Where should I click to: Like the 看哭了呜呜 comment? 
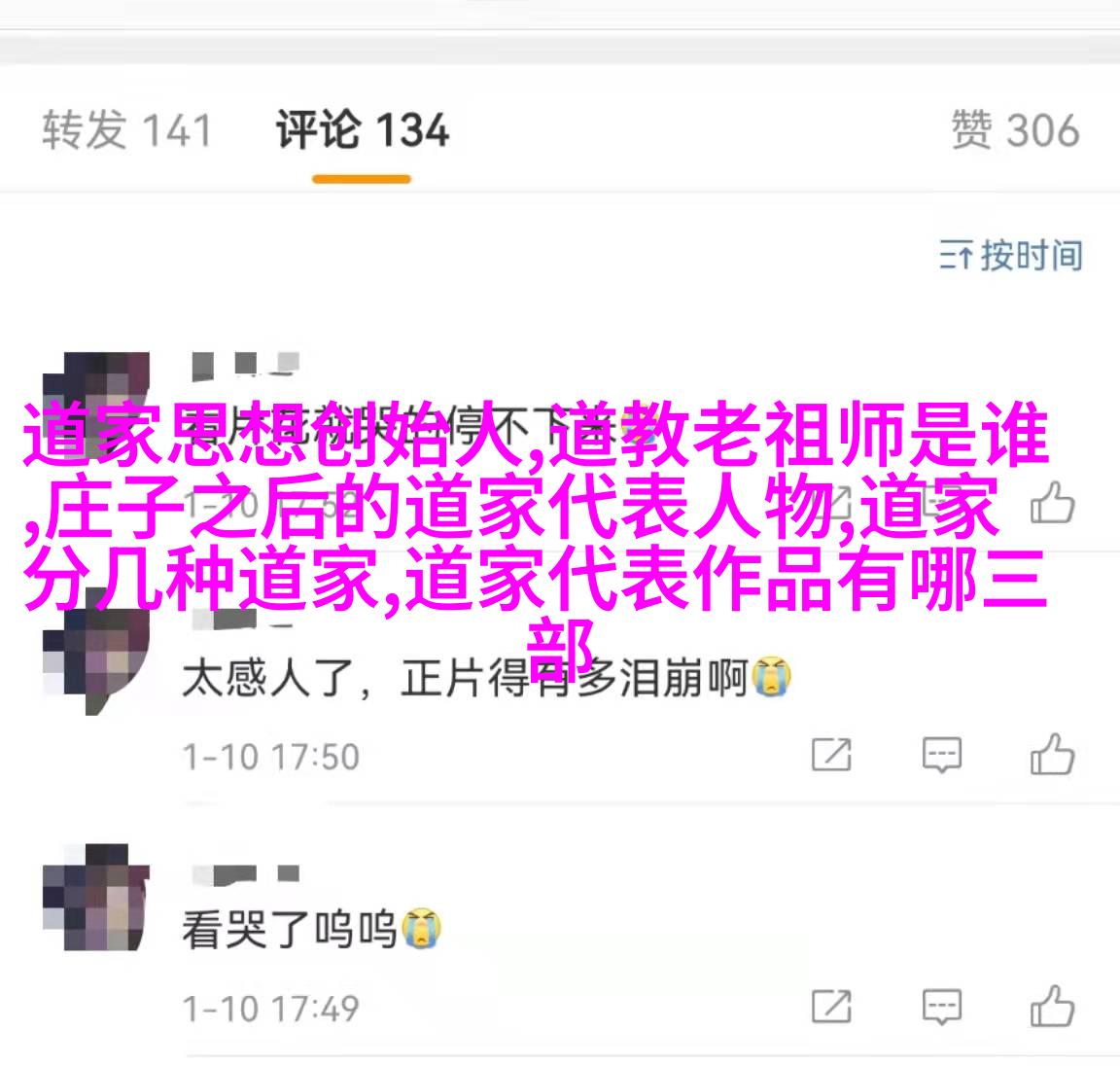[1052, 1006]
